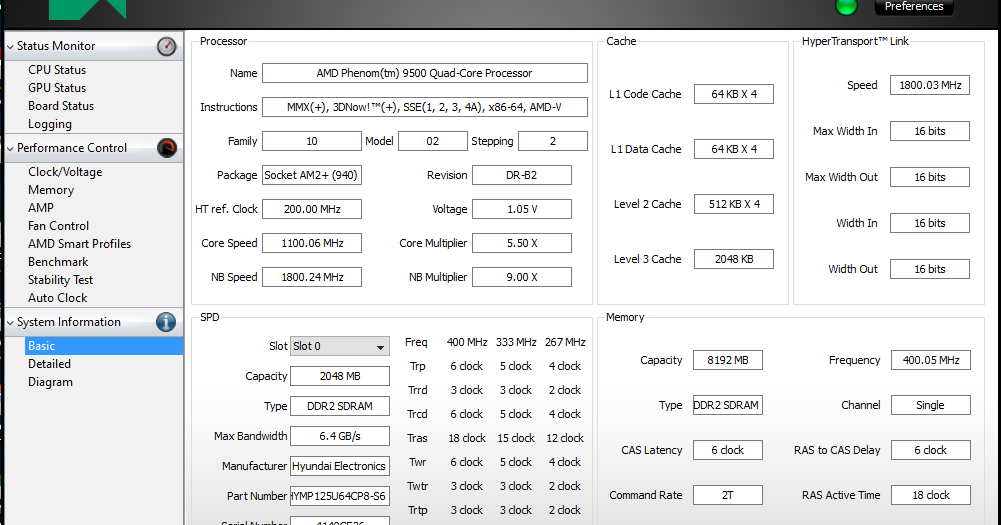Click the L1 Data Cache value
The height and width of the screenshot is (525, 1001).
tap(734, 149)
